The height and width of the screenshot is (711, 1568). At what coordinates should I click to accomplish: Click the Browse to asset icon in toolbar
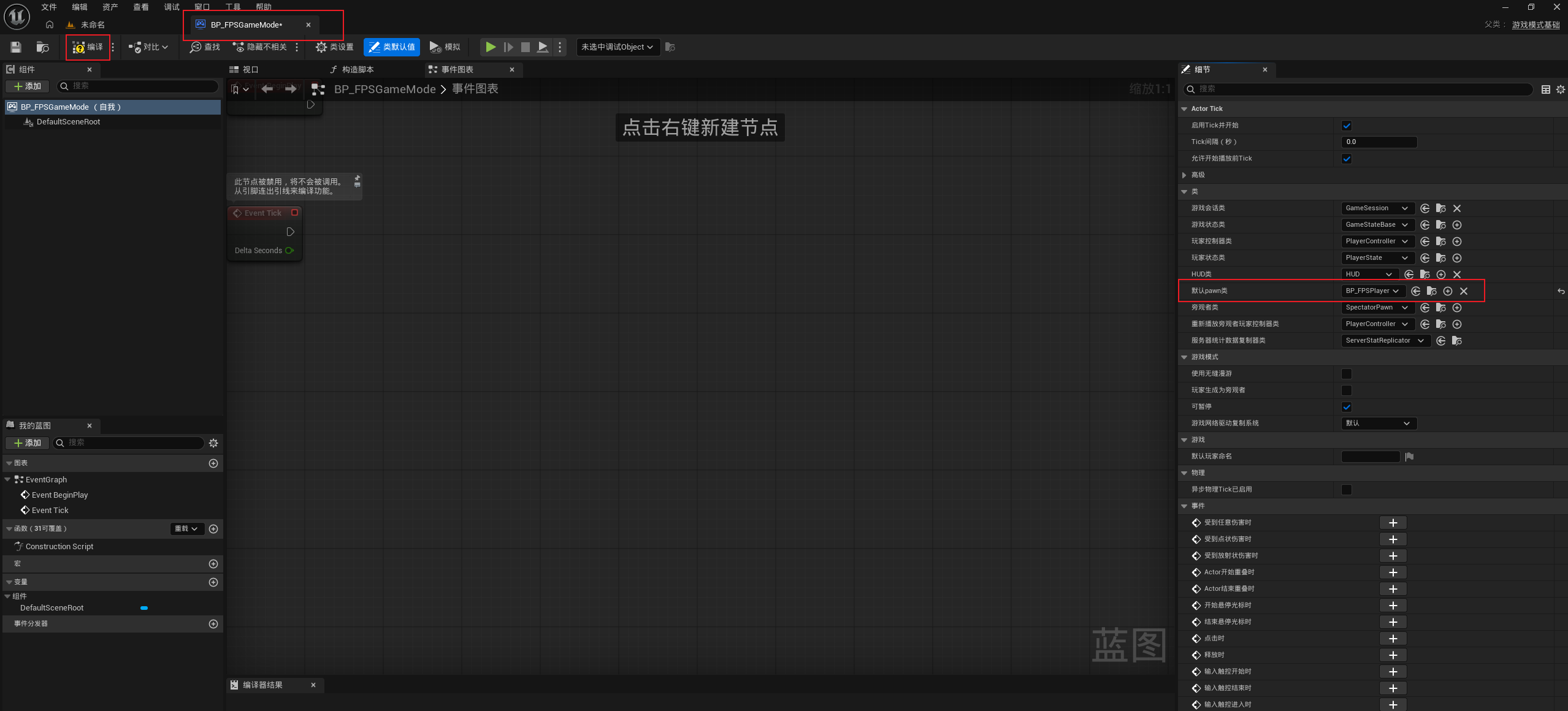[x=42, y=47]
